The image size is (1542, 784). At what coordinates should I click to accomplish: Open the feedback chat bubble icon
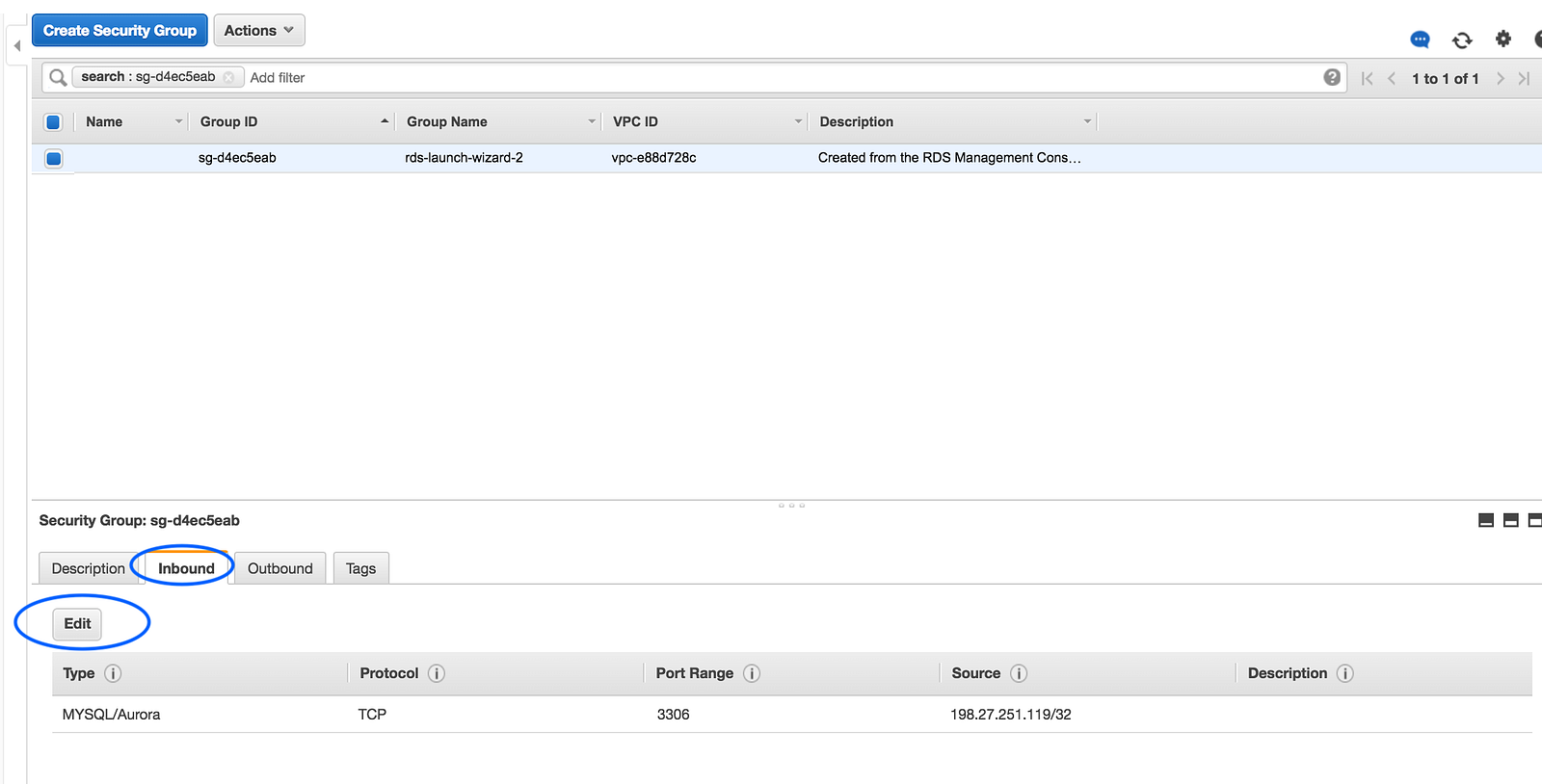click(1420, 39)
